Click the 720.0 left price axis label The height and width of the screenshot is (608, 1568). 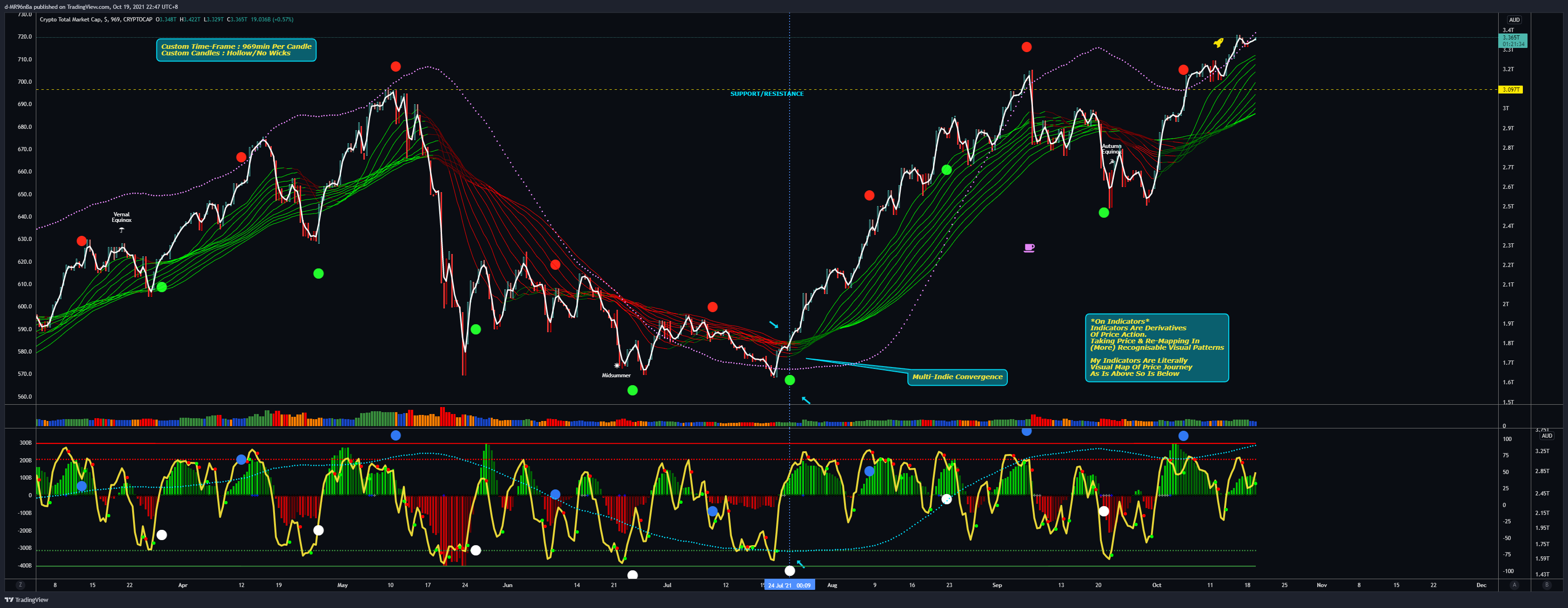coord(24,36)
